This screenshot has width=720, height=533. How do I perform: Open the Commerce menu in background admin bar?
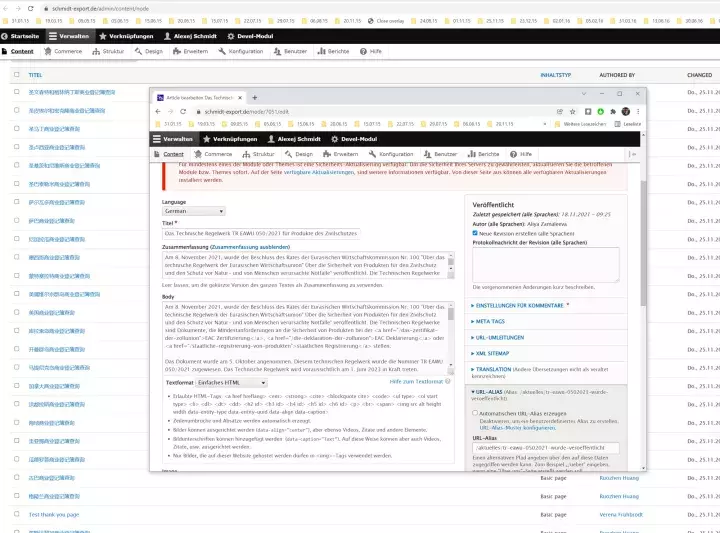click(63, 50)
